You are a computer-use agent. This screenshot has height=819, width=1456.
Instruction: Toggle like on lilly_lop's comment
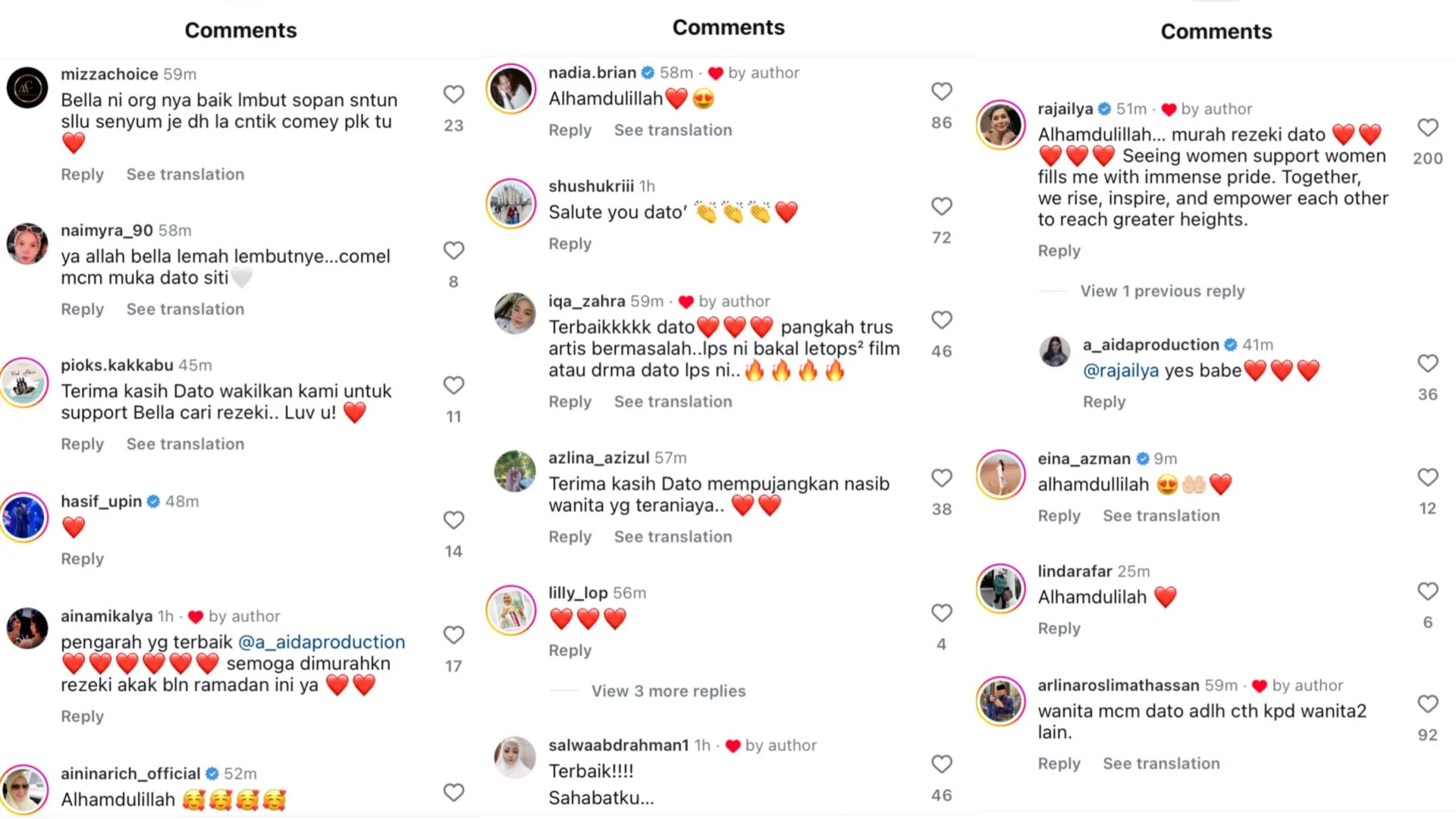(x=941, y=613)
